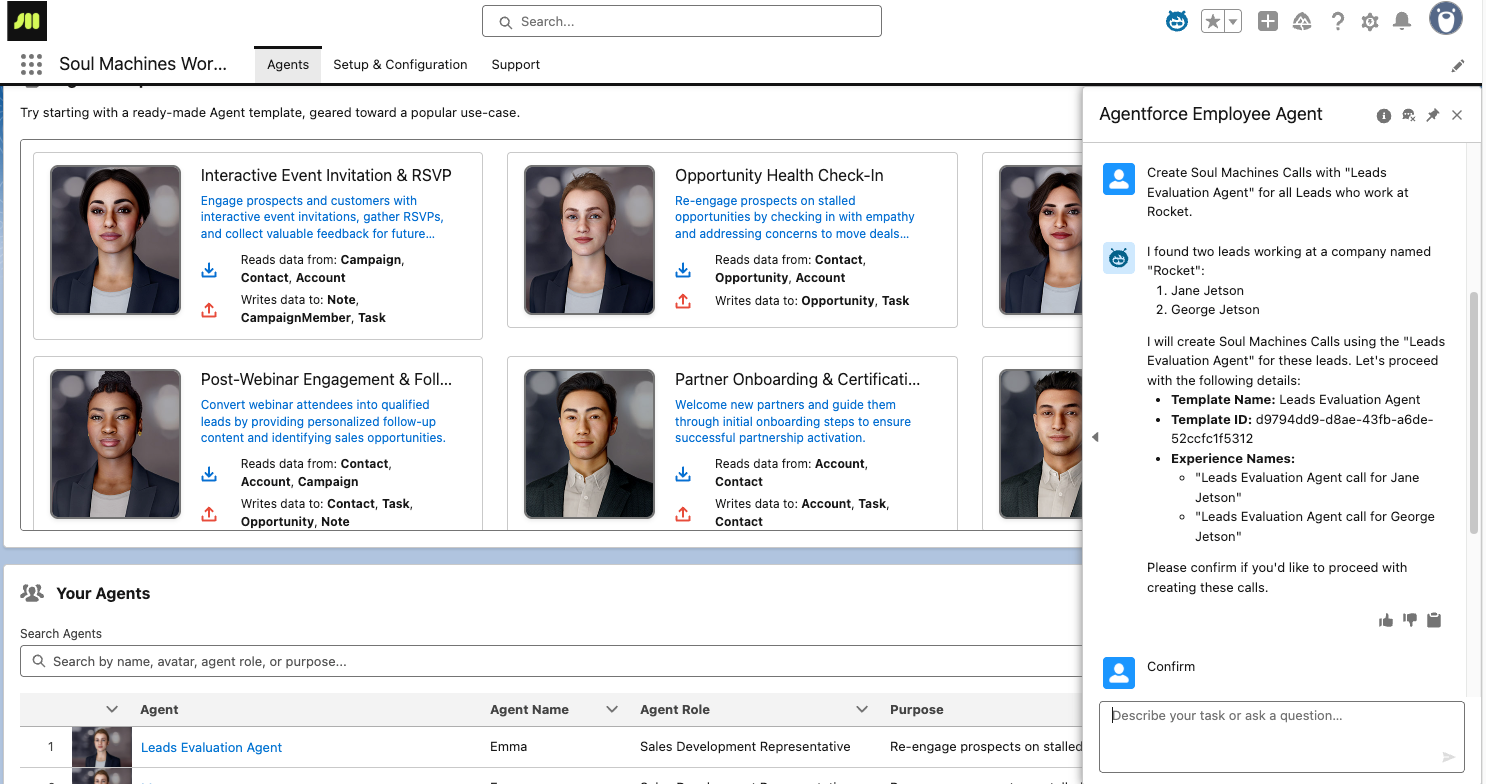
Task: Open the Setup gear icon
Action: [1370, 21]
